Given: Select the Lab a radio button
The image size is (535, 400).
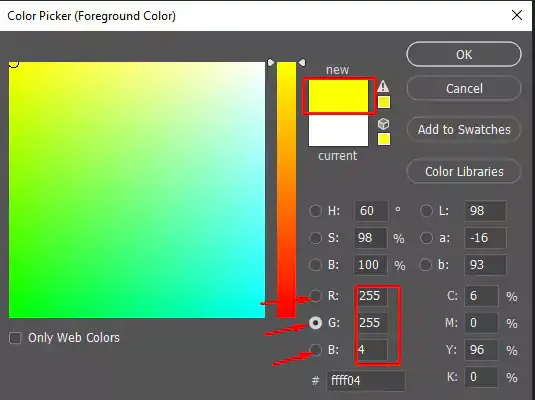Looking at the screenshot, I should [x=426, y=238].
